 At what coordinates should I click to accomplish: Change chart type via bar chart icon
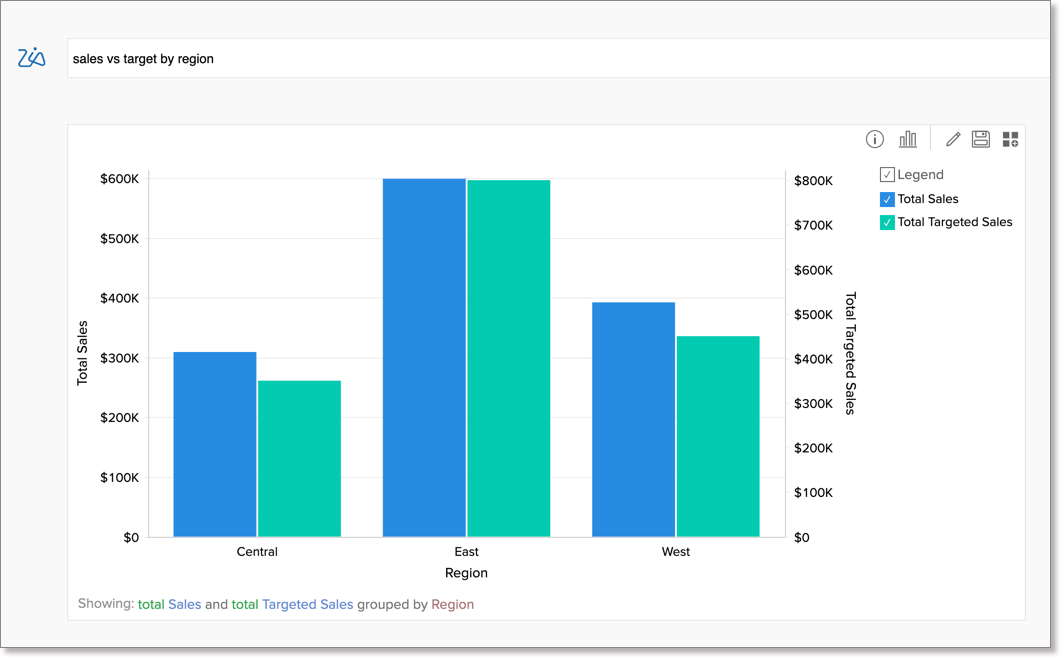[x=907, y=139]
